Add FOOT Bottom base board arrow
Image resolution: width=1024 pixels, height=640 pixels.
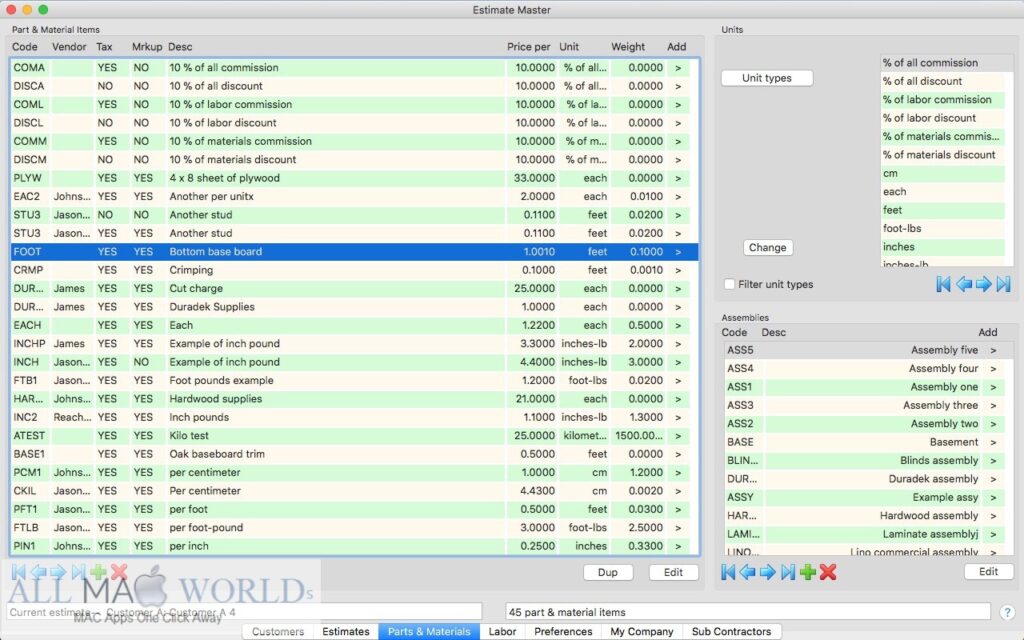click(x=678, y=252)
